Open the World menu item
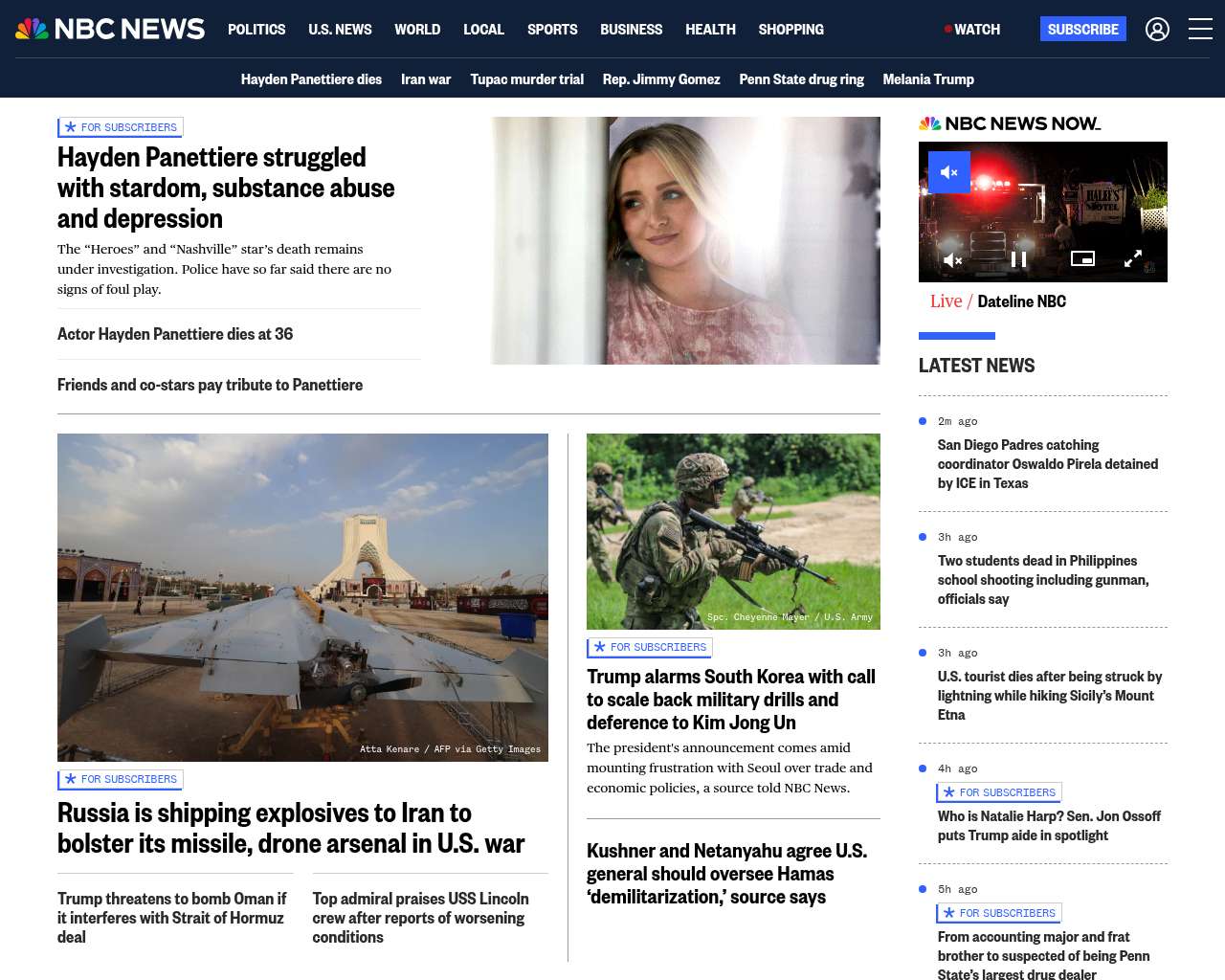 tap(417, 30)
